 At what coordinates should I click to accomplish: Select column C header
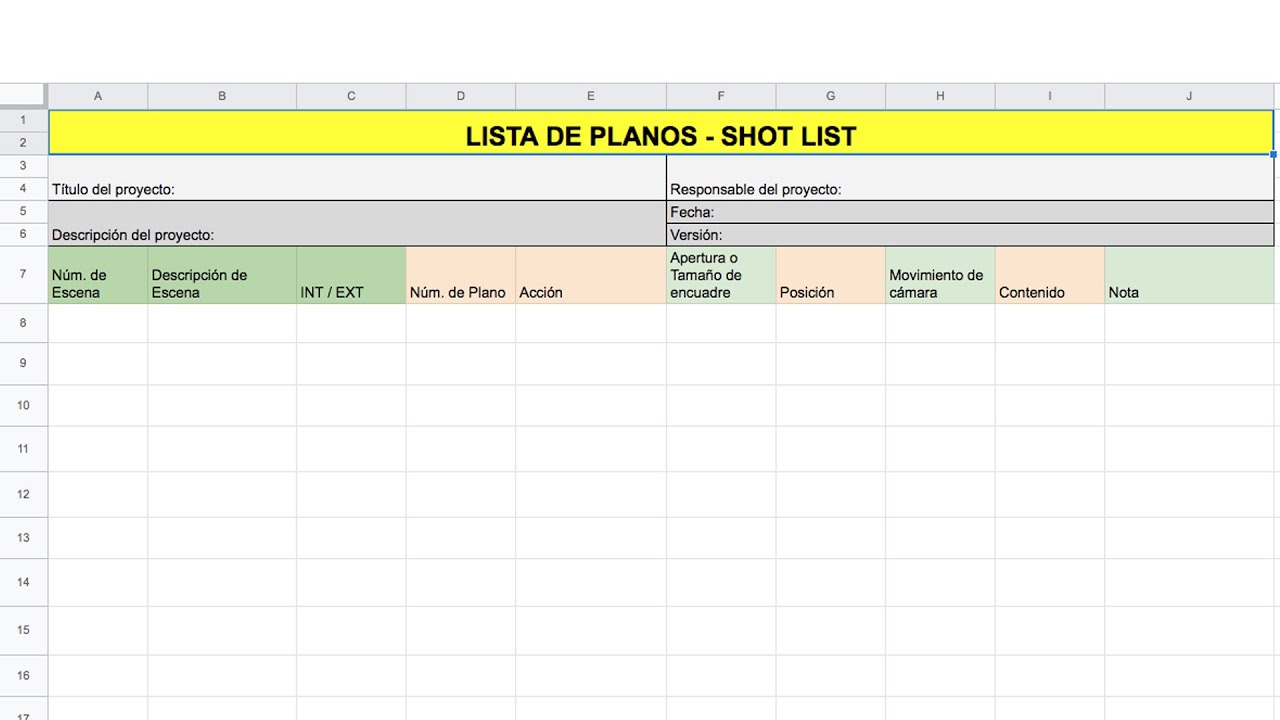(351, 96)
